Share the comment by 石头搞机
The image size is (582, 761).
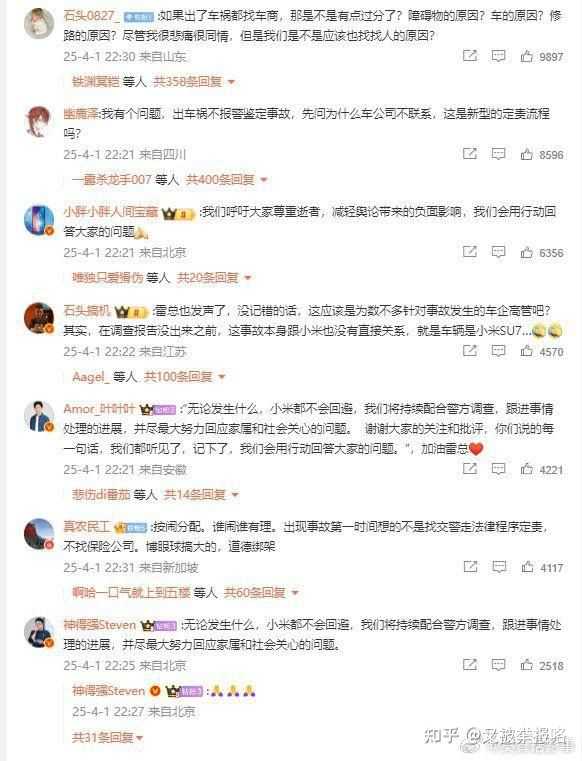[x=469, y=350]
